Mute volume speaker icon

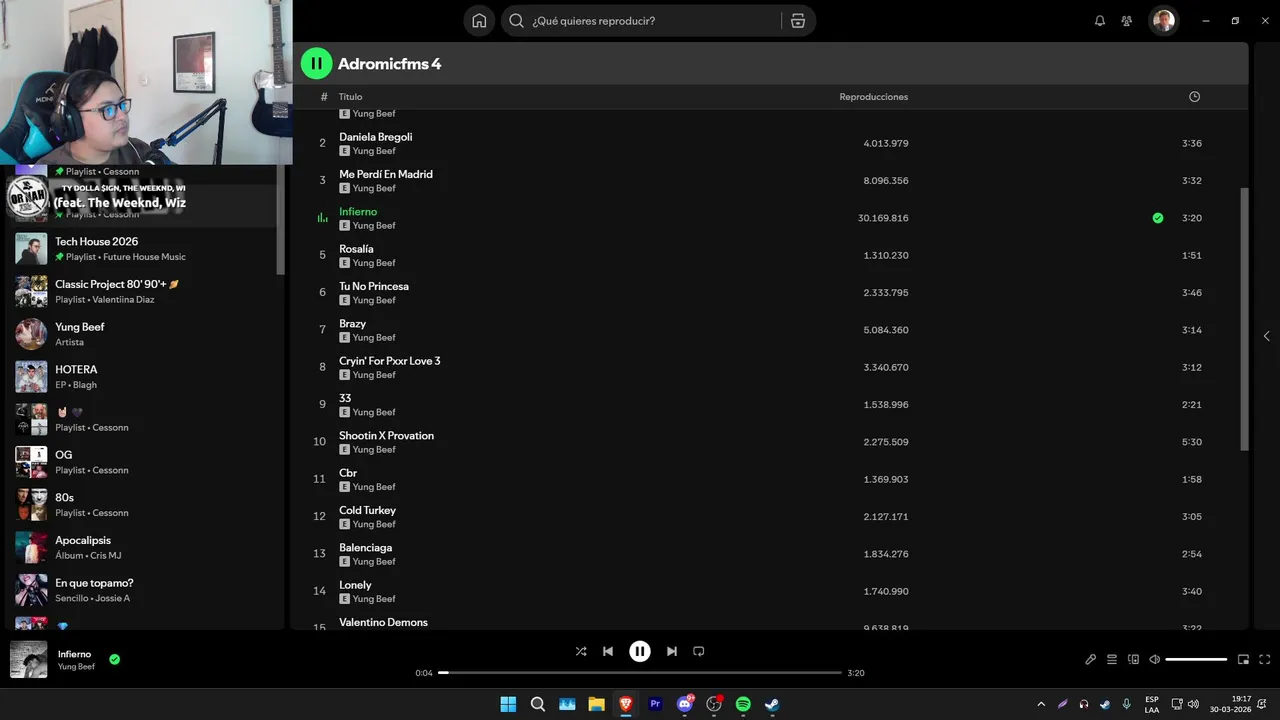(x=1154, y=659)
